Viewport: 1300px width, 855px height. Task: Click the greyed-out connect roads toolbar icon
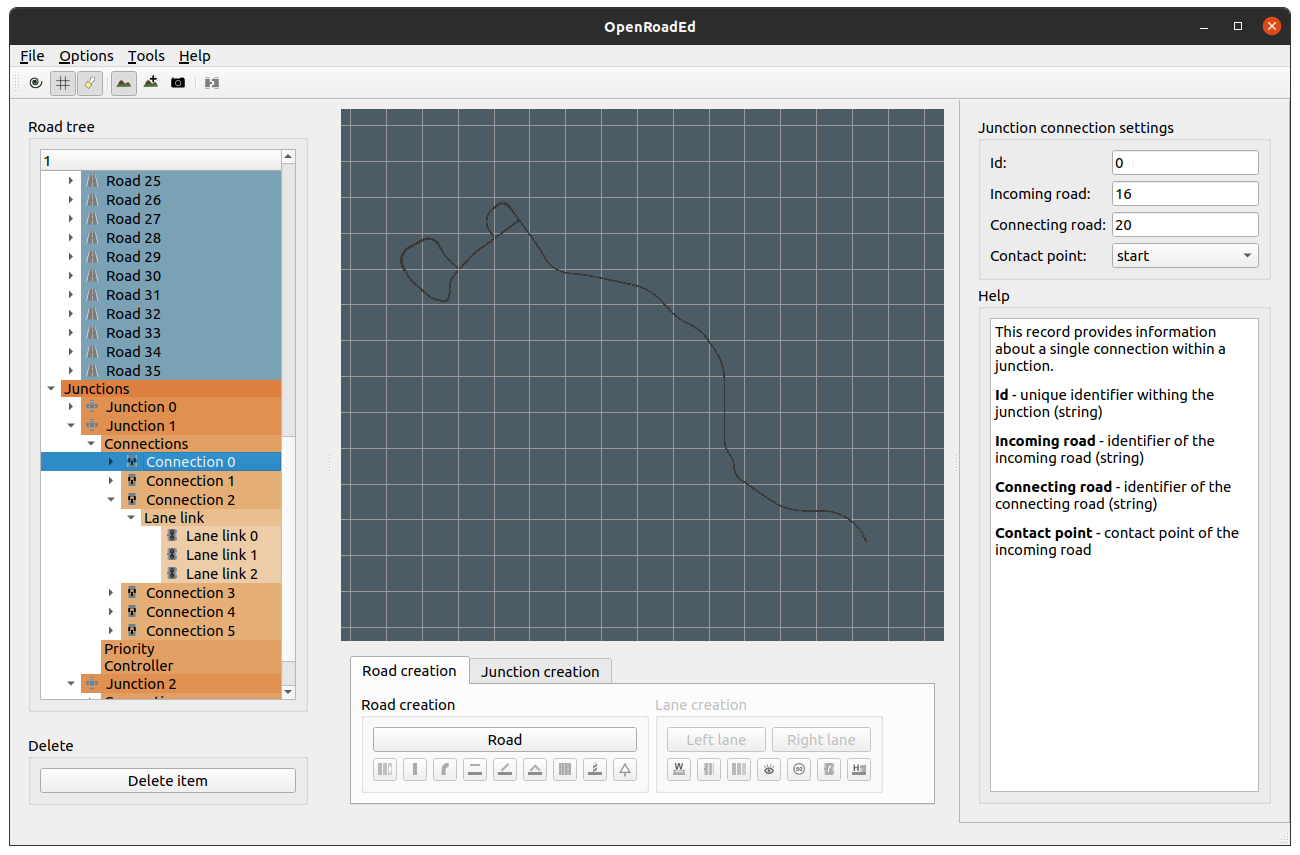(x=211, y=83)
